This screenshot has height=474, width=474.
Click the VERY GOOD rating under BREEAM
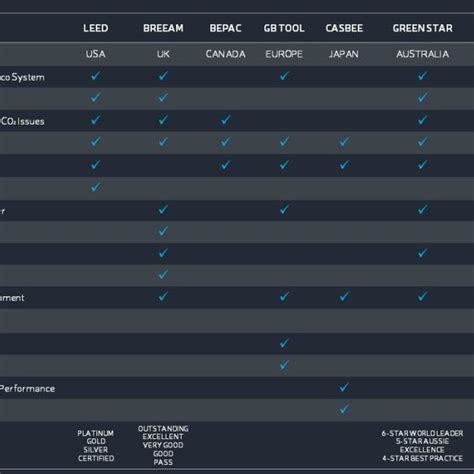point(163,445)
